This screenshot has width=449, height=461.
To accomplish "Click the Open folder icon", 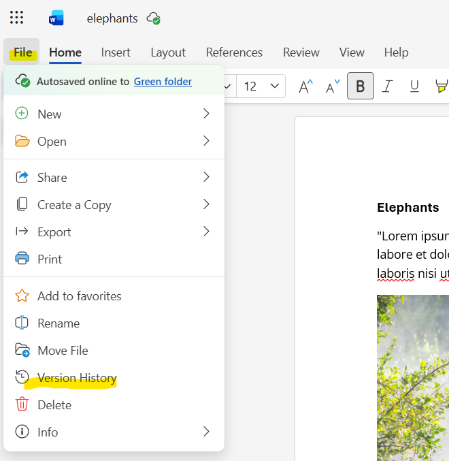I will [22, 141].
